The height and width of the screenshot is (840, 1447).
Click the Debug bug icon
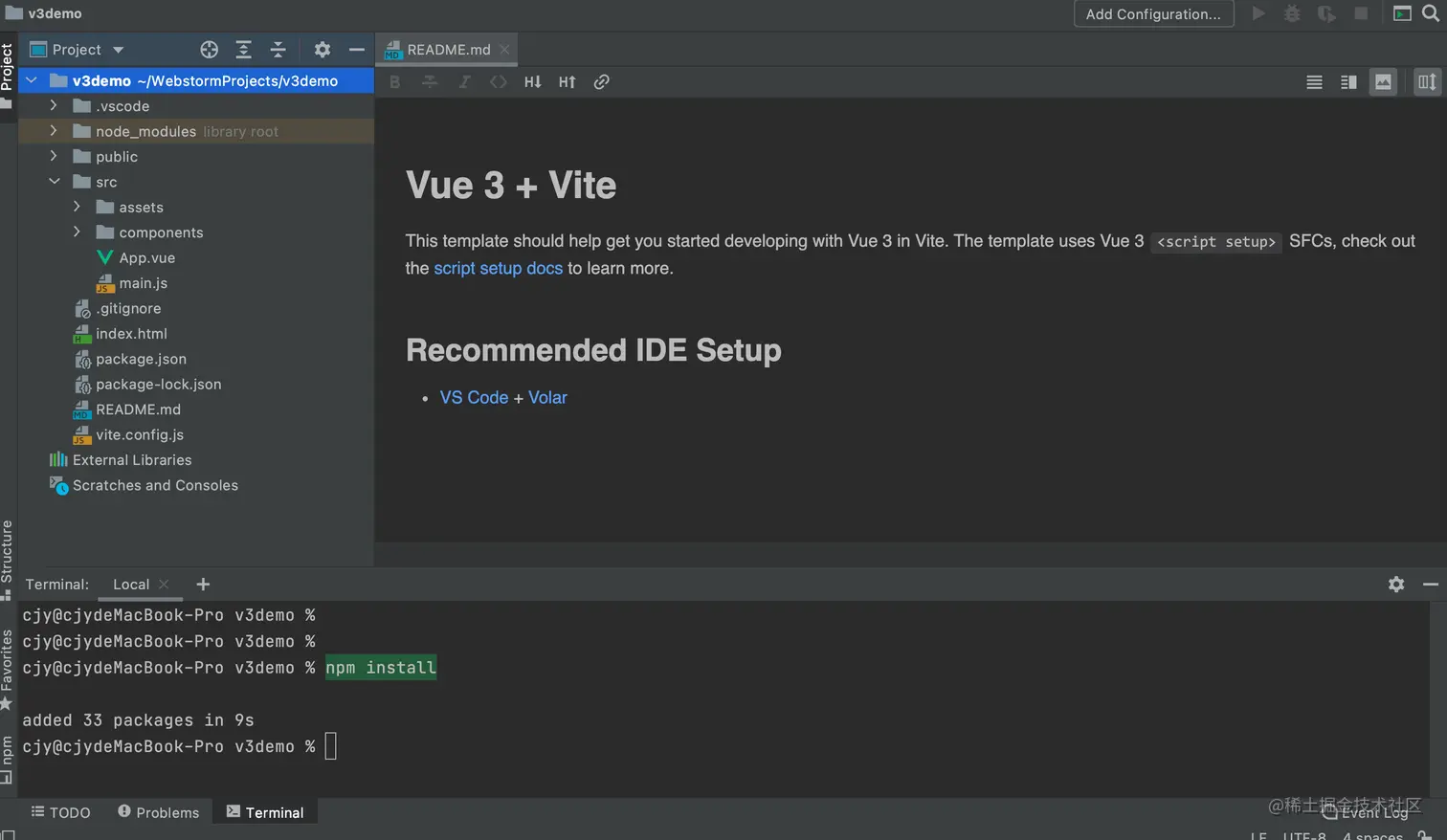(1292, 13)
